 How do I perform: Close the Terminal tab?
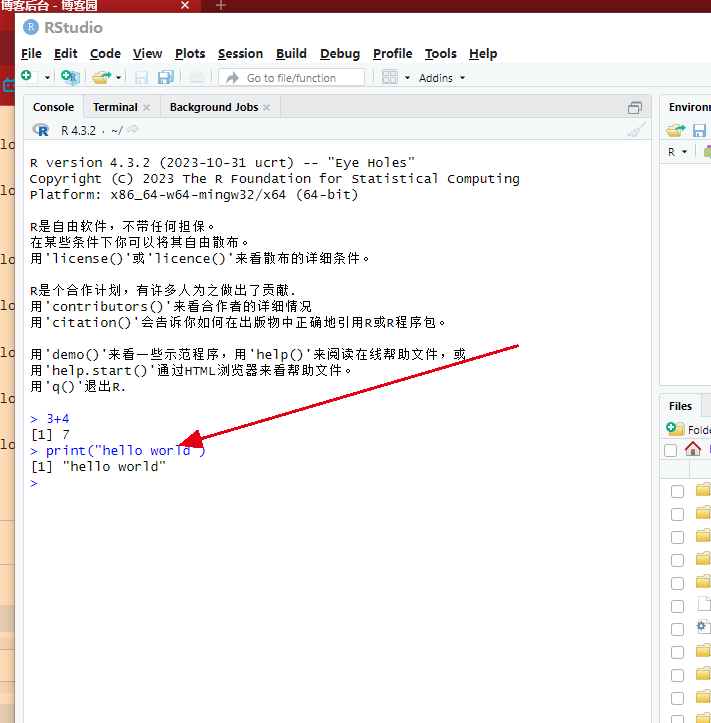coord(147,107)
